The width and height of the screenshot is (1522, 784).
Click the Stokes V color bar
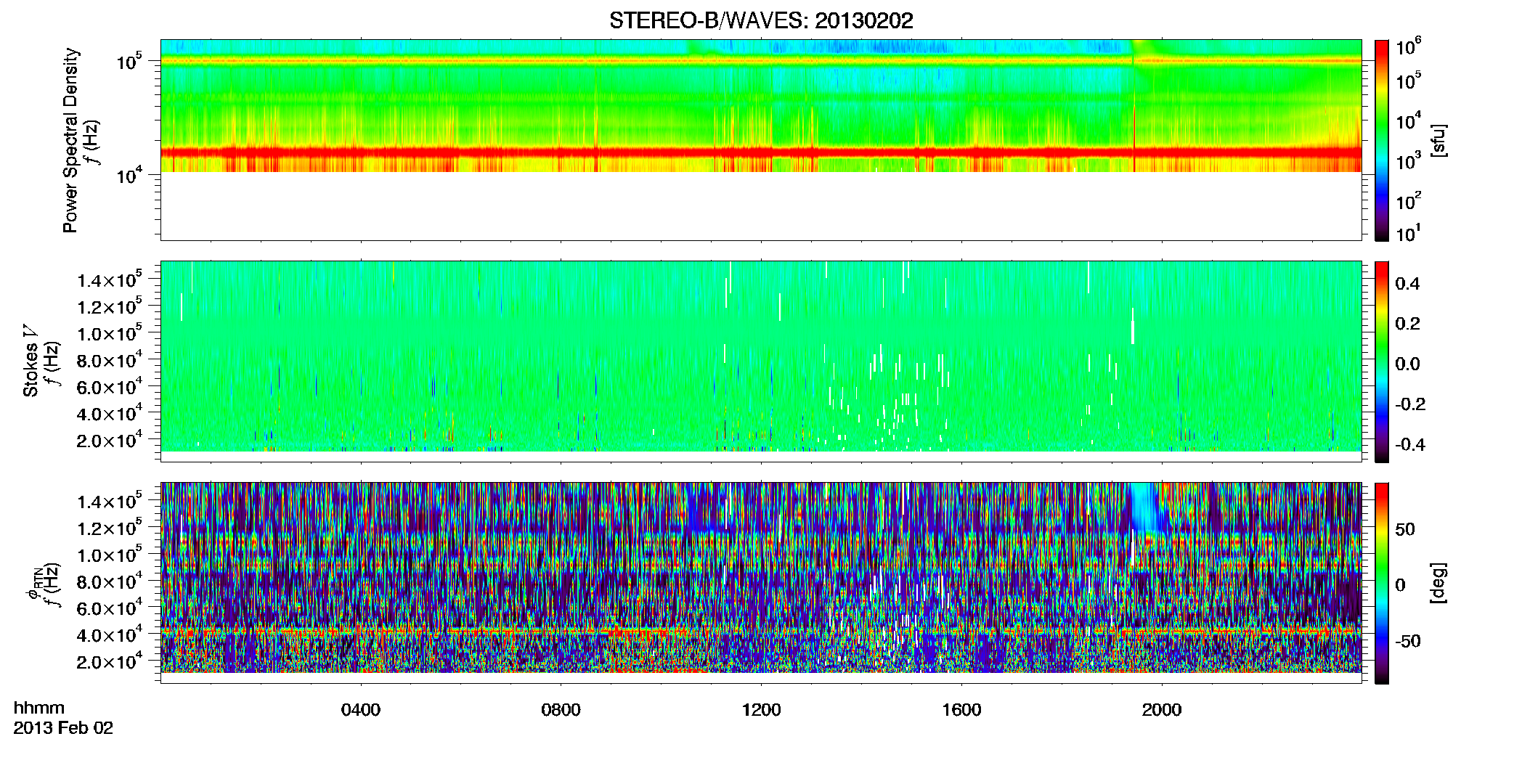pos(1382,362)
